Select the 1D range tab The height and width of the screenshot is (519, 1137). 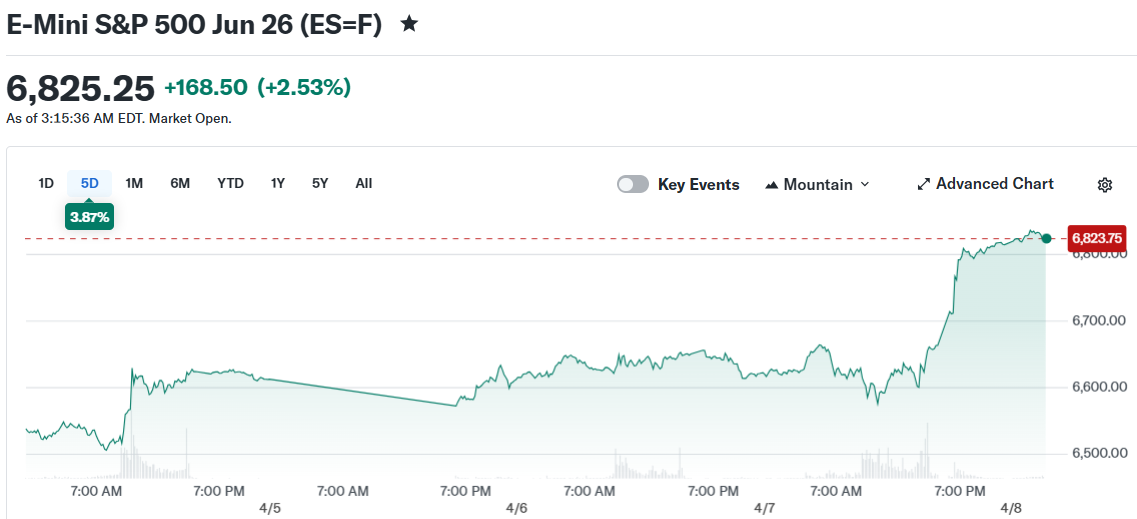pyautogui.click(x=46, y=183)
